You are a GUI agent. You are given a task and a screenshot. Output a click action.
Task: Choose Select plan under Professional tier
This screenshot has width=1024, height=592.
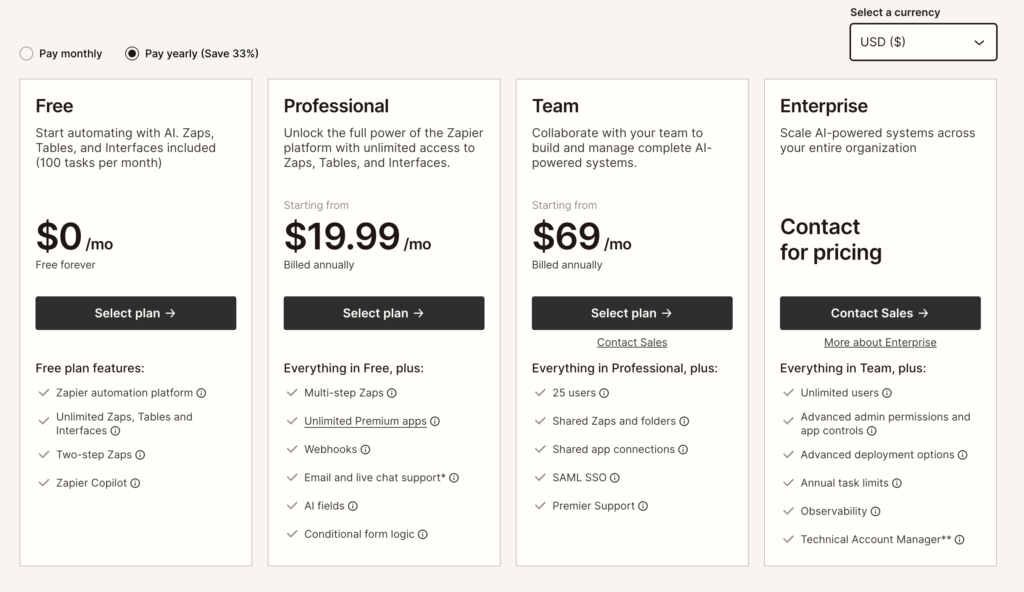click(384, 313)
